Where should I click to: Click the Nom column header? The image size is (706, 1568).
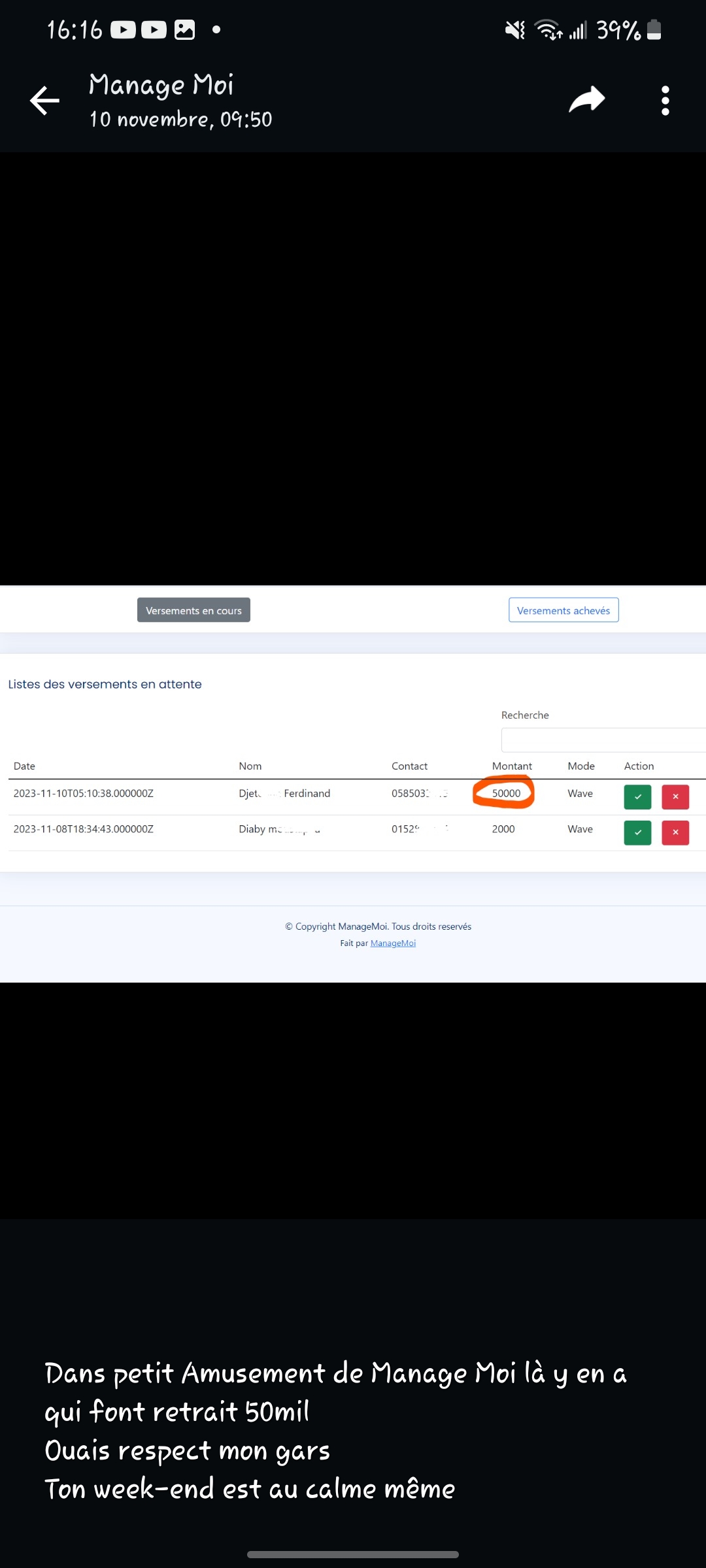(250, 766)
